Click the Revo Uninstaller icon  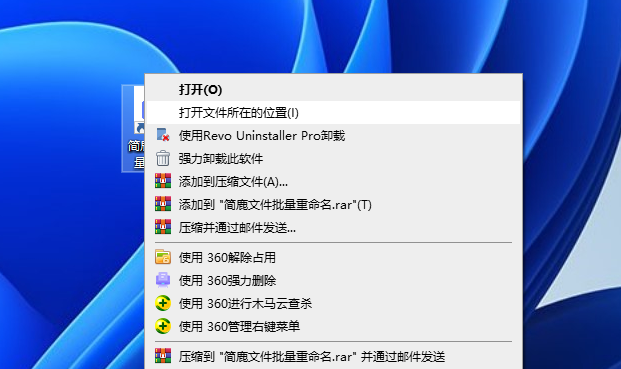pos(163,135)
